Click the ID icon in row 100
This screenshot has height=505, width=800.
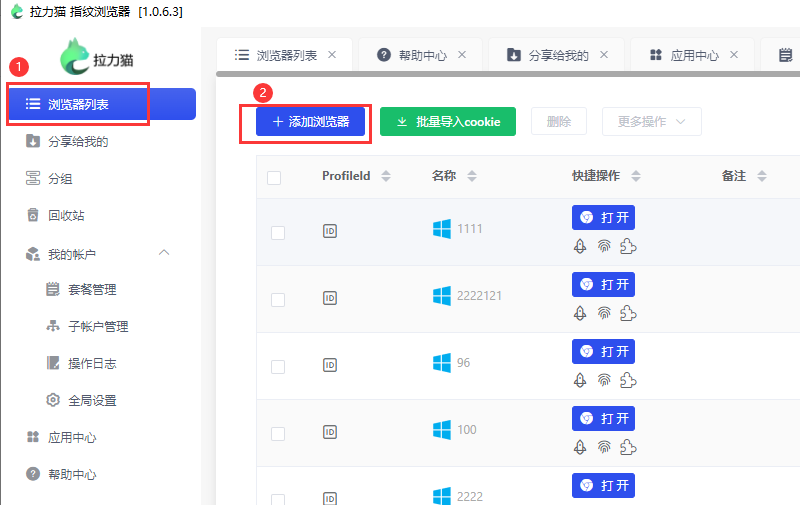330,432
